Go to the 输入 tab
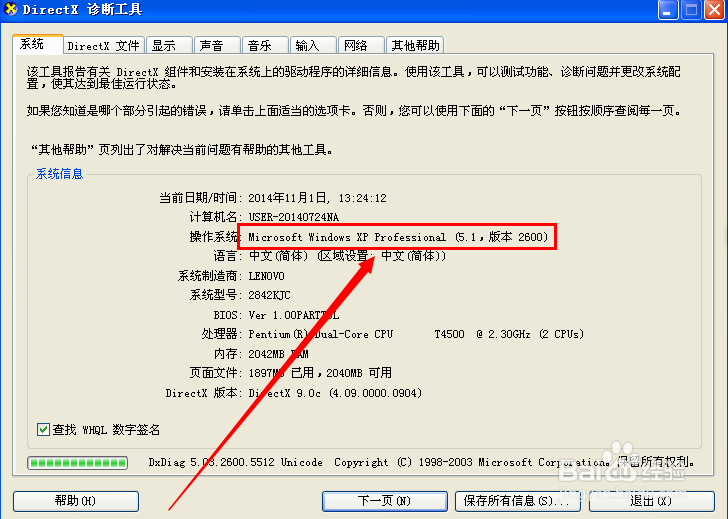Screen dimensions: 728x519 point(313,45)
